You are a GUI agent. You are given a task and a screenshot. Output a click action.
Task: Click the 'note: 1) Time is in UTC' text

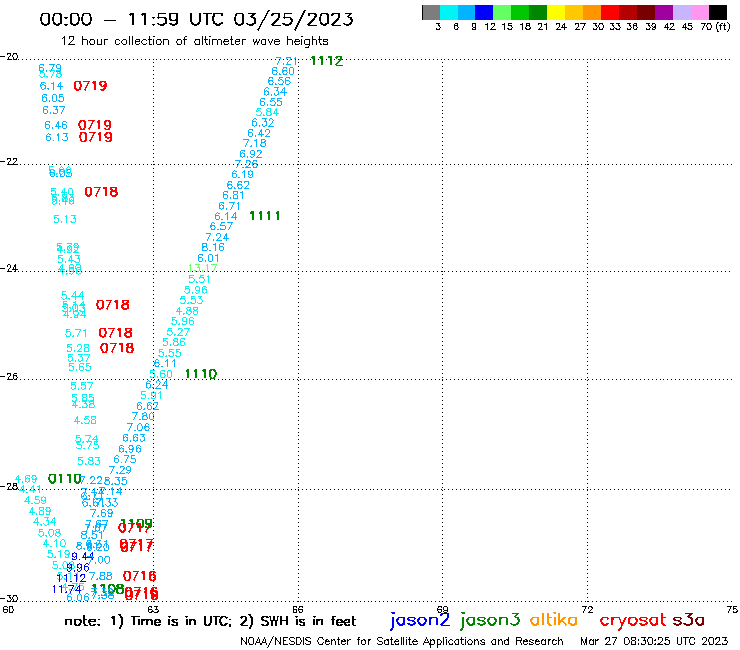pos(148,621)
